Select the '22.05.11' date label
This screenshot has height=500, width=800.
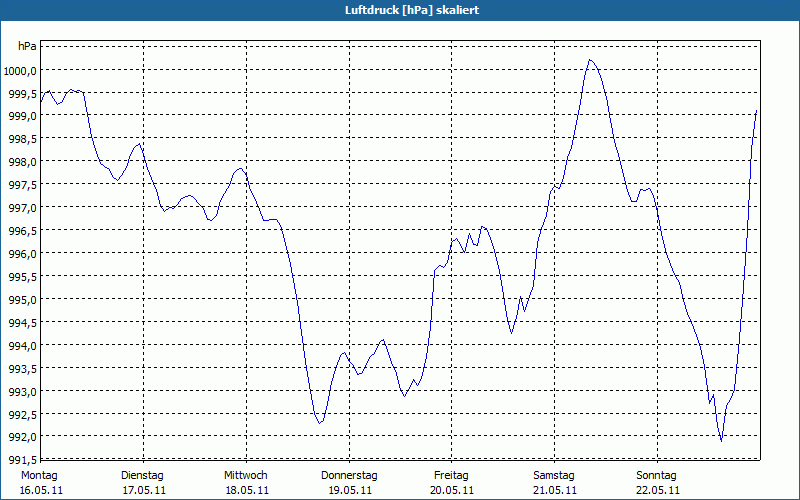(658, 491)
